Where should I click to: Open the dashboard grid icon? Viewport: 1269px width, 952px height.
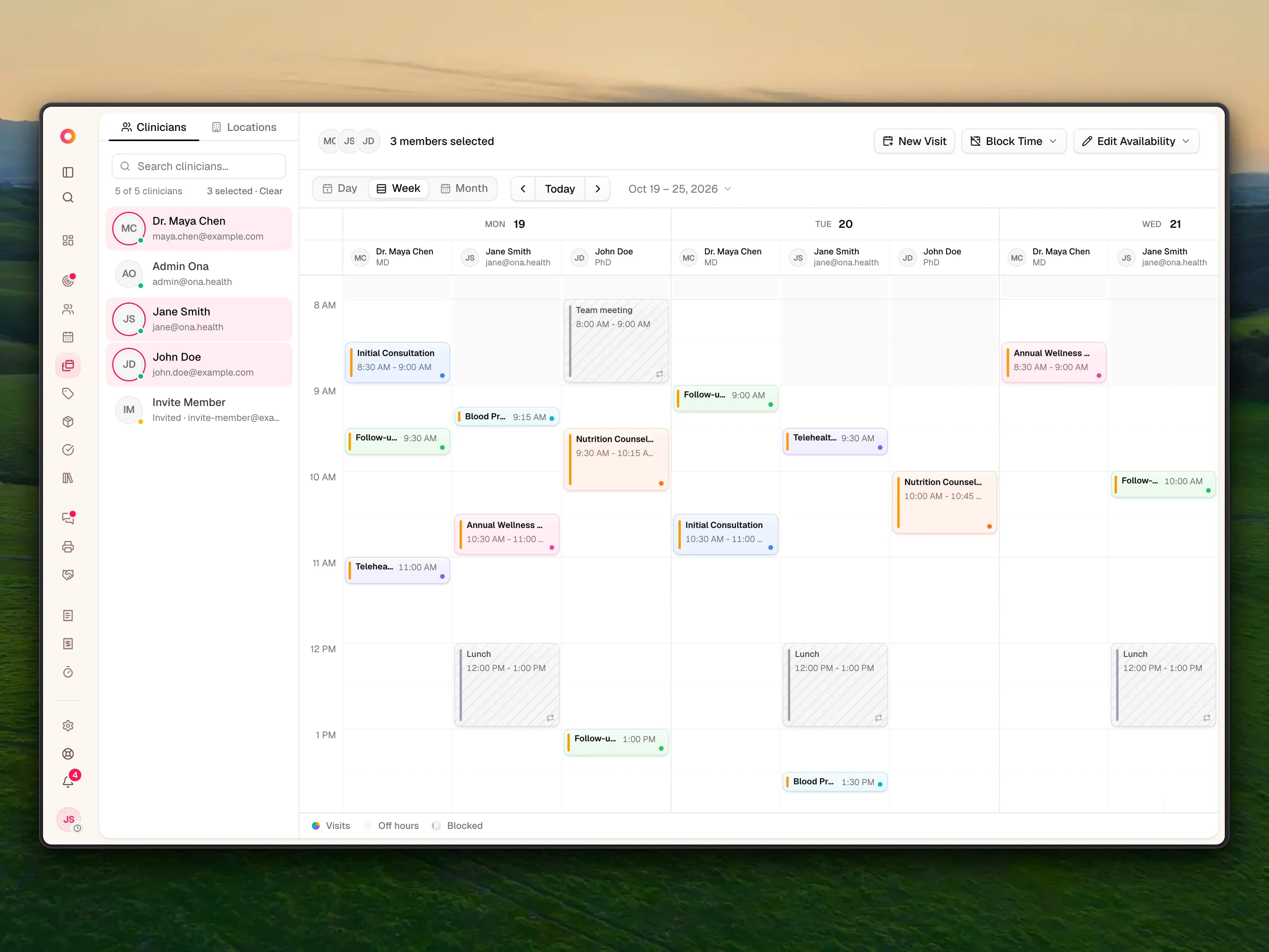pyautogui.click(x=68, y=240)
